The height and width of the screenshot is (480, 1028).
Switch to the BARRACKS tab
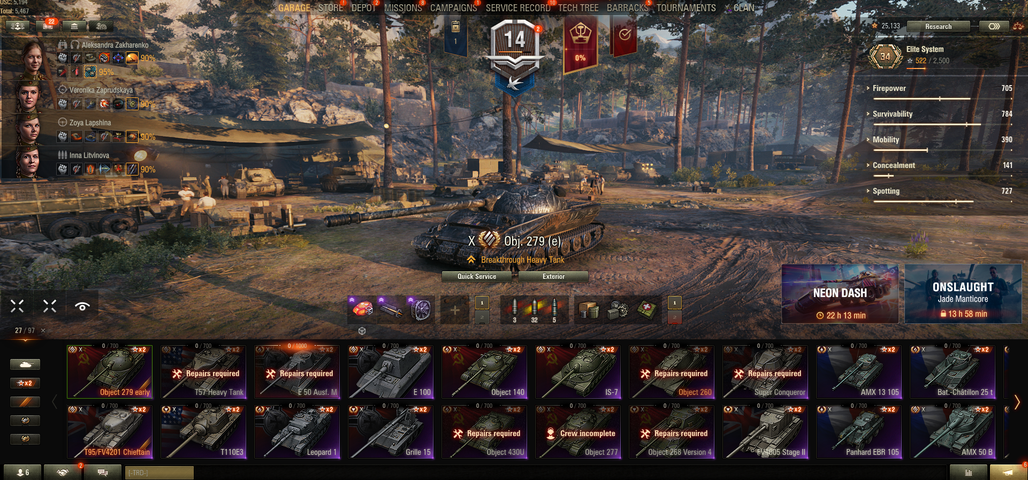pos(627,8)
